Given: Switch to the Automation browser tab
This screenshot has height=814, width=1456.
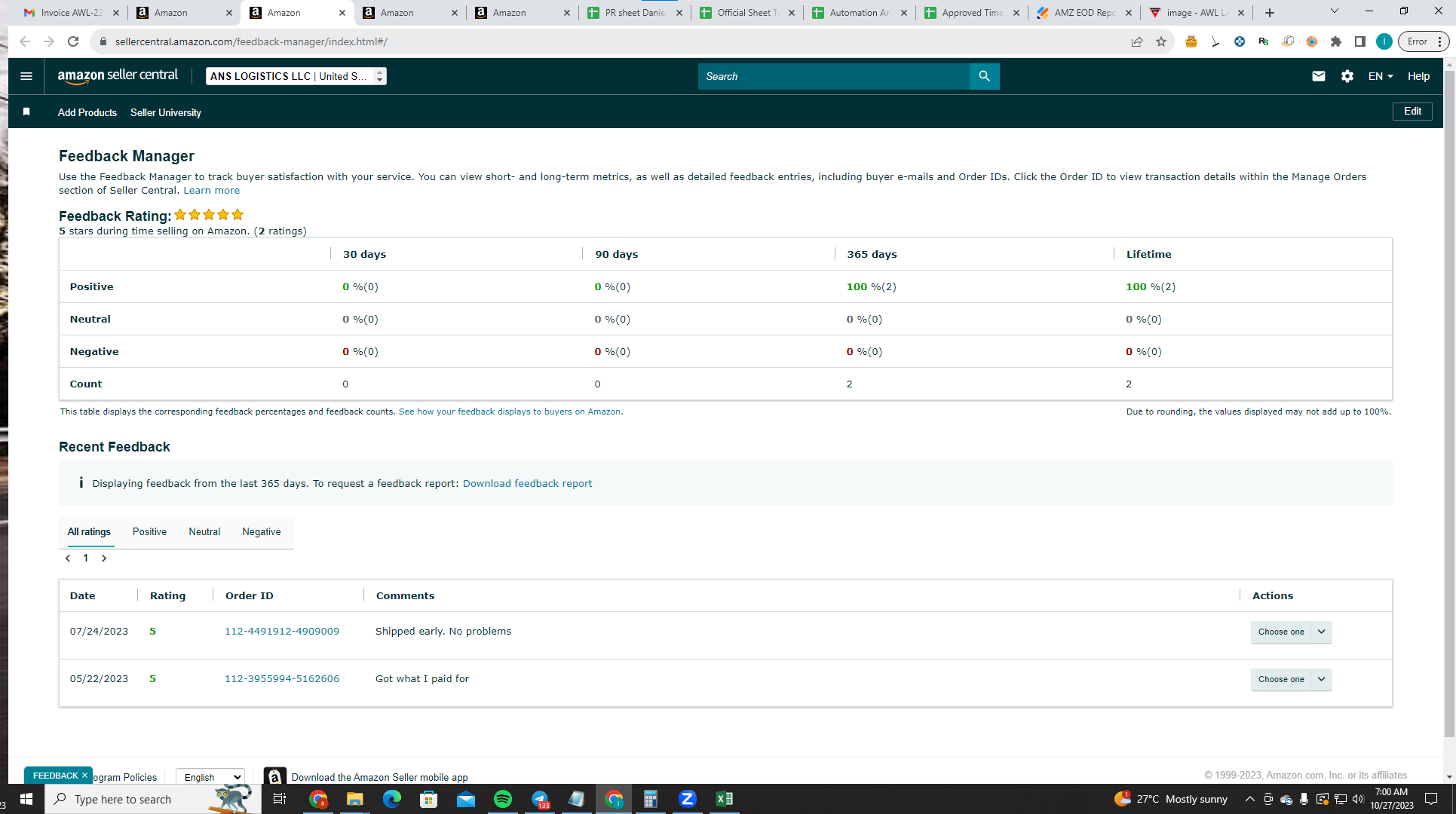Looking at the screenshot, I should click(860, 13).
